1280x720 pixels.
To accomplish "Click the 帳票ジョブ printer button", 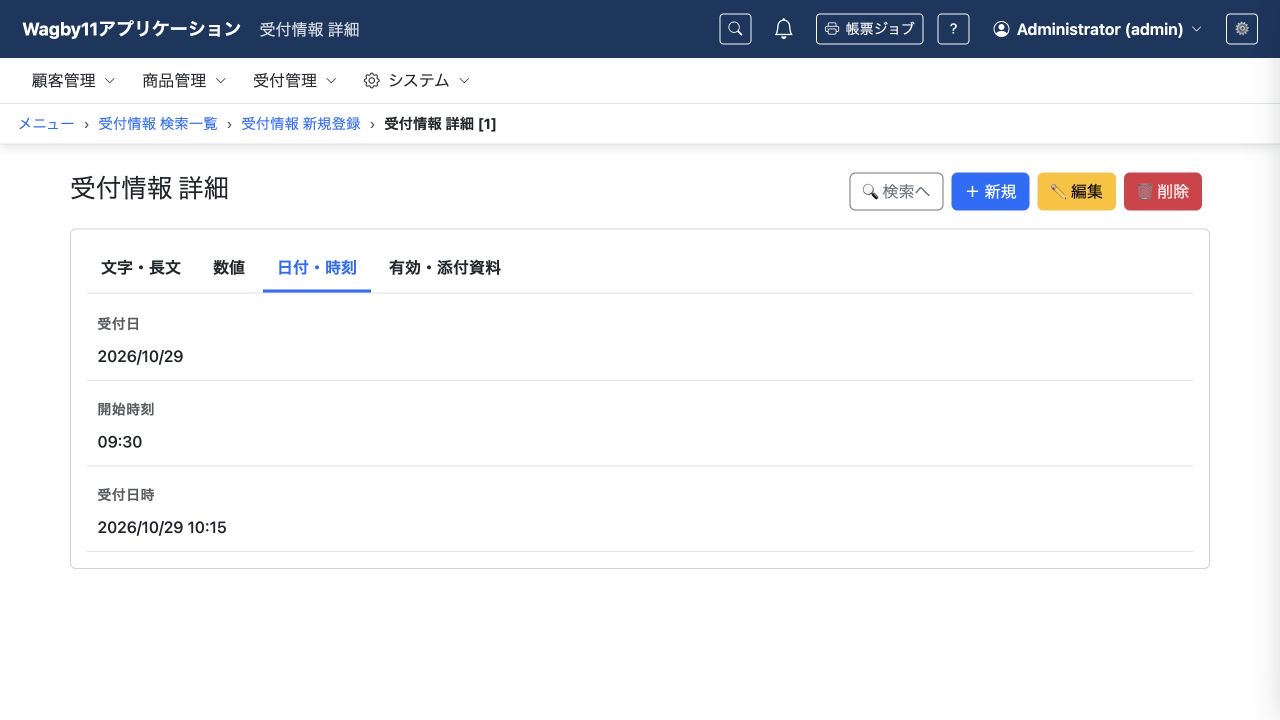I will (x=869, y=29).
